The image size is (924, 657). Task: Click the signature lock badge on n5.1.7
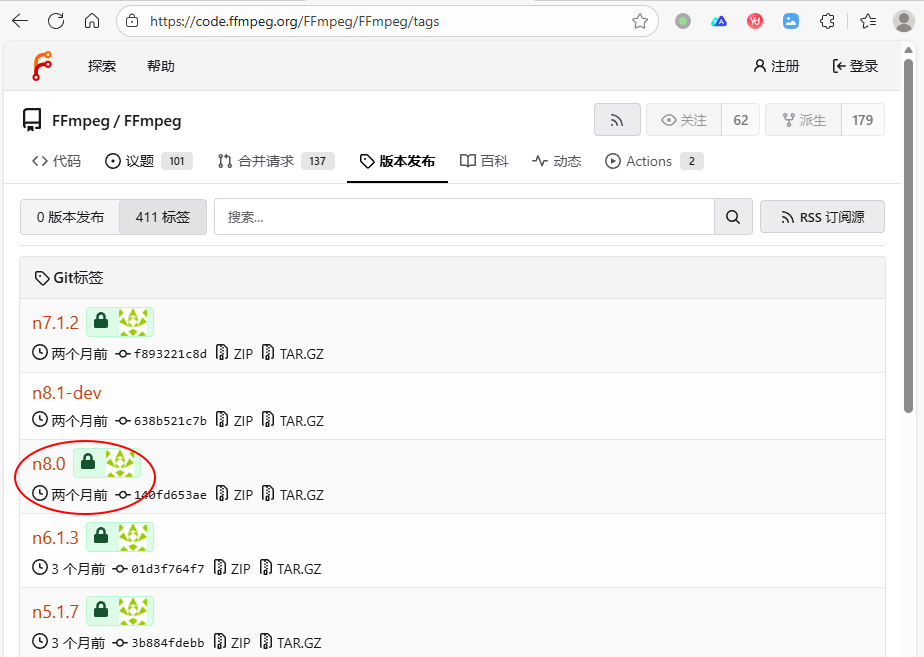[x=101, y=610]
